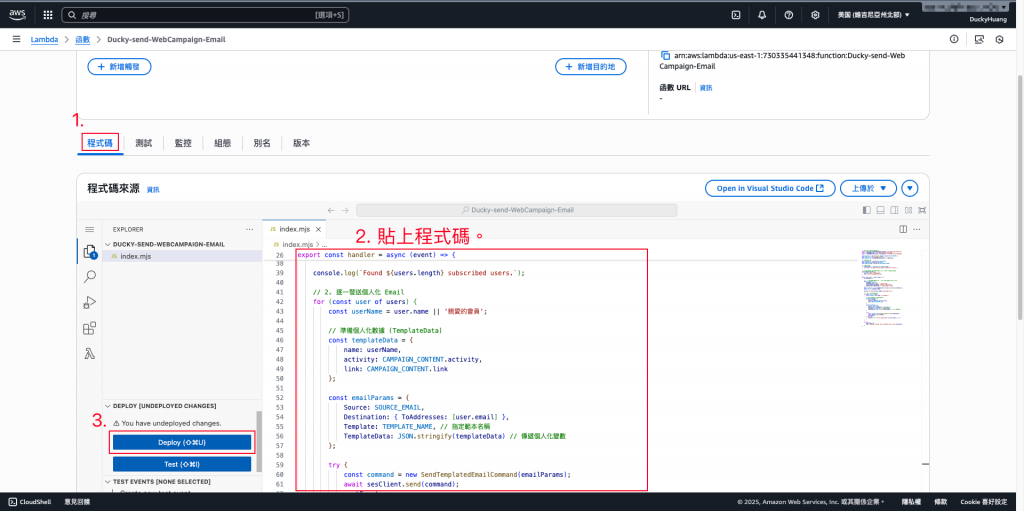Open the round arrow dropdown beside 上傳於
Image resolution: width=1024 pixels, height=511 pixels.
tap(910, 188)
